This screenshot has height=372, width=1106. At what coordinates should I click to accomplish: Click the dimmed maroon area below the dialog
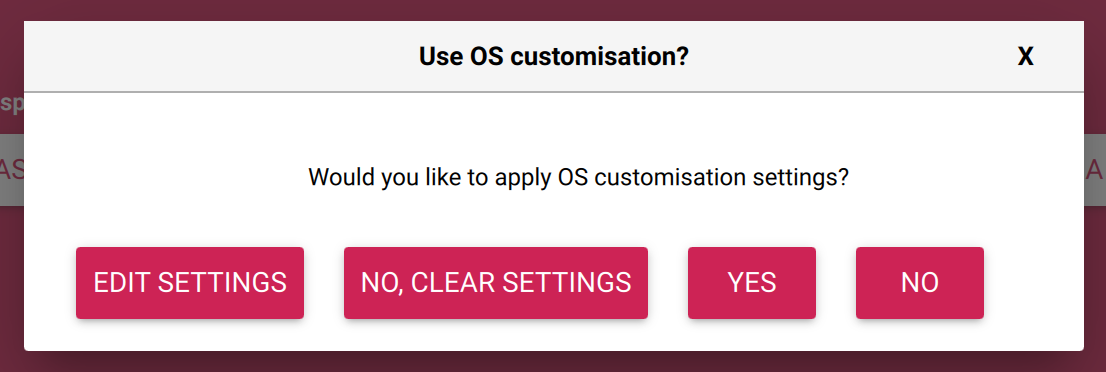tap(553, 361)
